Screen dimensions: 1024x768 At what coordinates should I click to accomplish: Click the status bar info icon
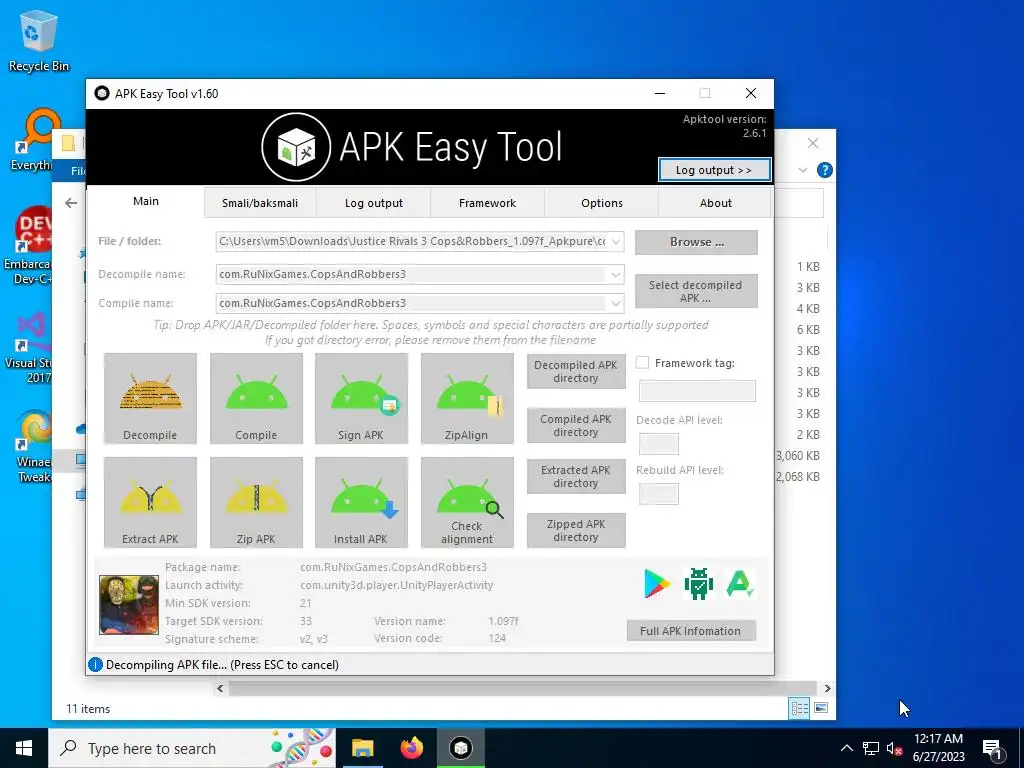pyautogui.click(x=95, y=665)
